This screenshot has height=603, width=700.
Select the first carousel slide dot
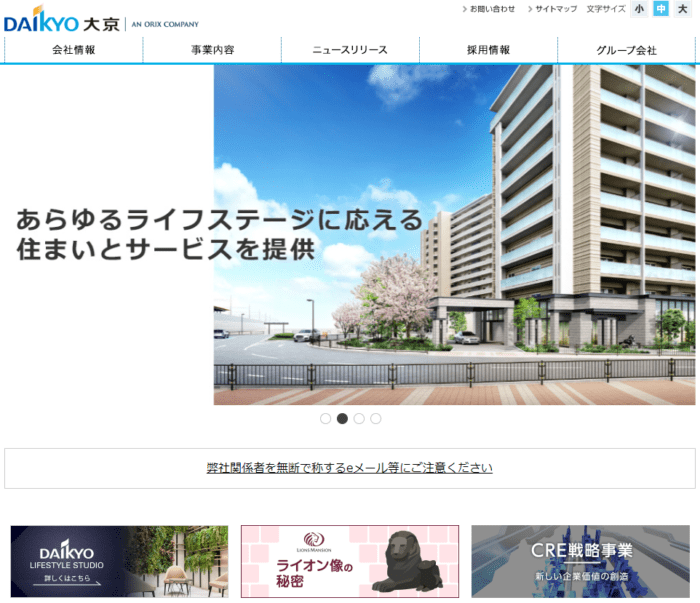pyautogui.click(x=325, y=419)
